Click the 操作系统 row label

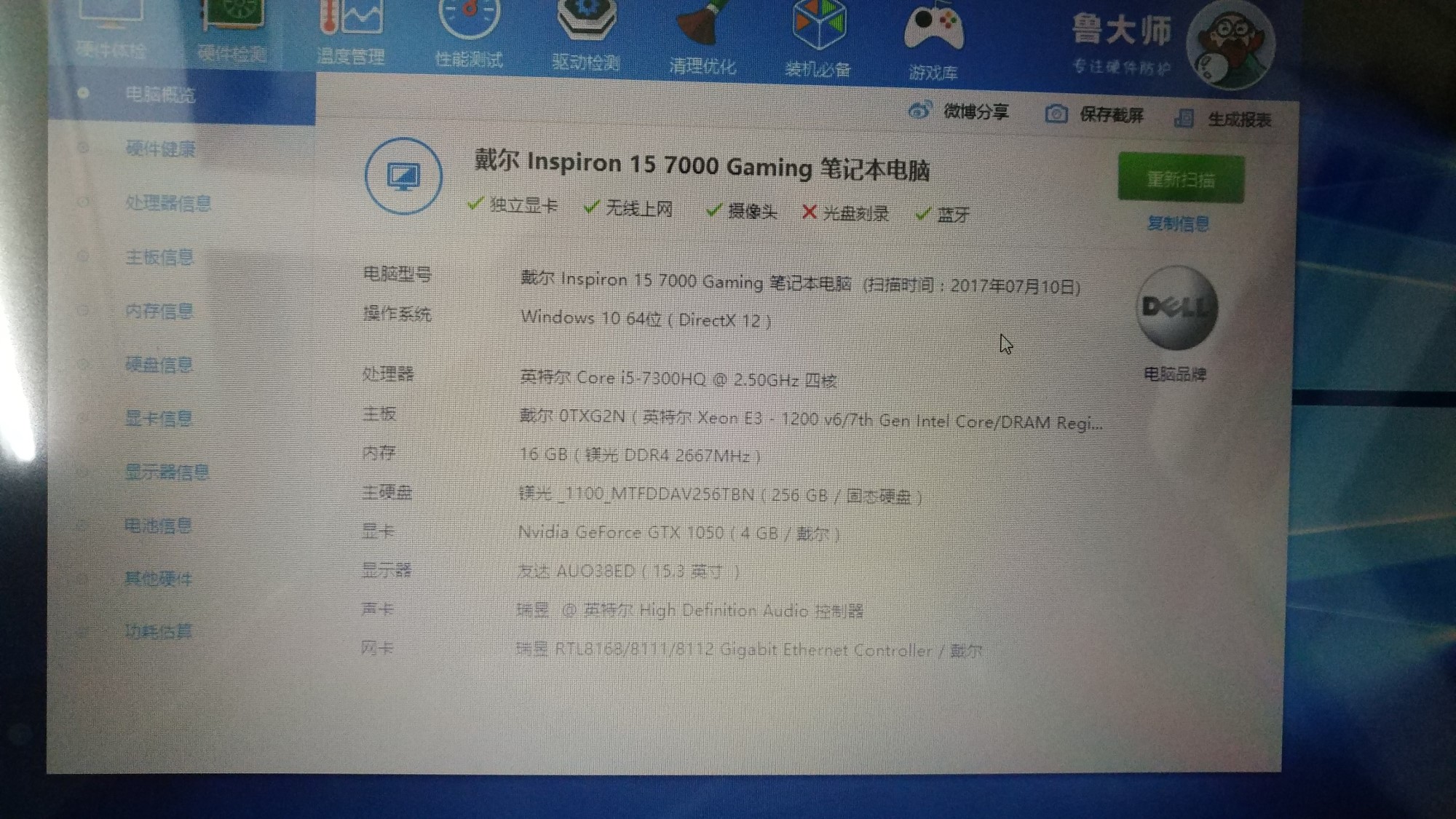click(x=397, y=314)
